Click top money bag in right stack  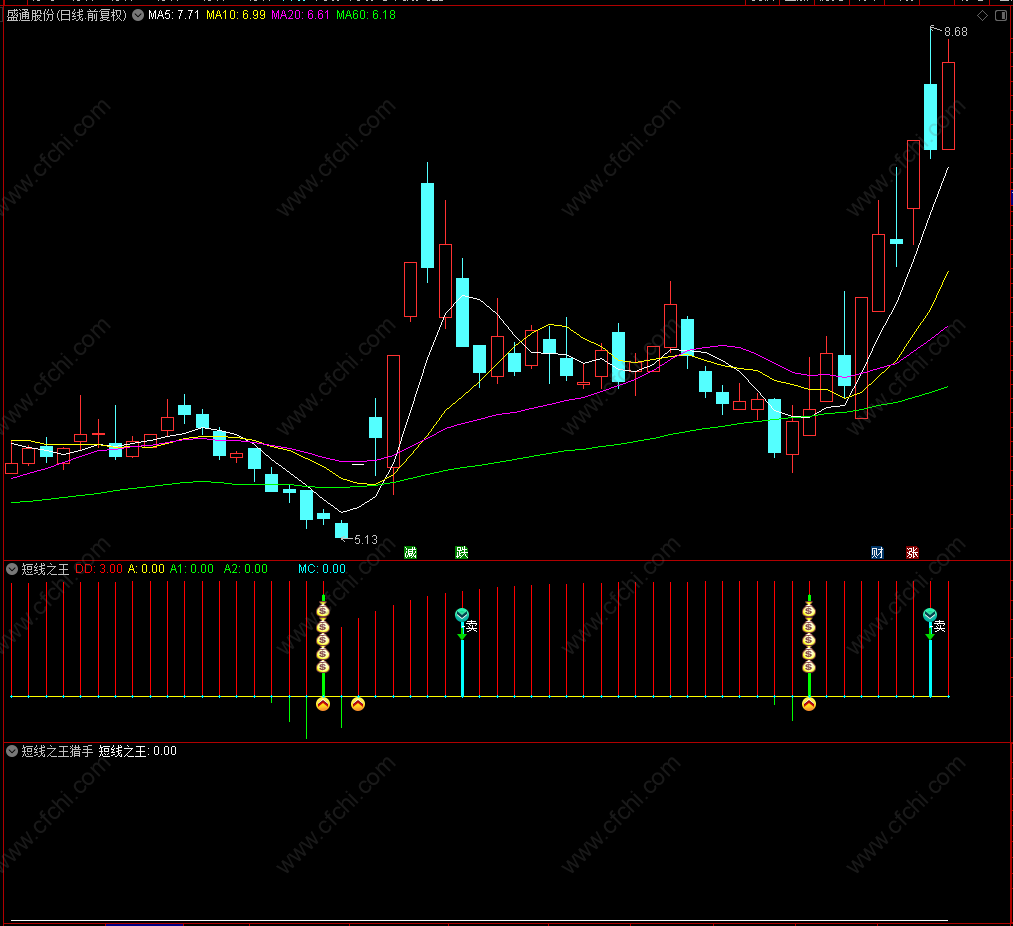(x=809, y=611)
